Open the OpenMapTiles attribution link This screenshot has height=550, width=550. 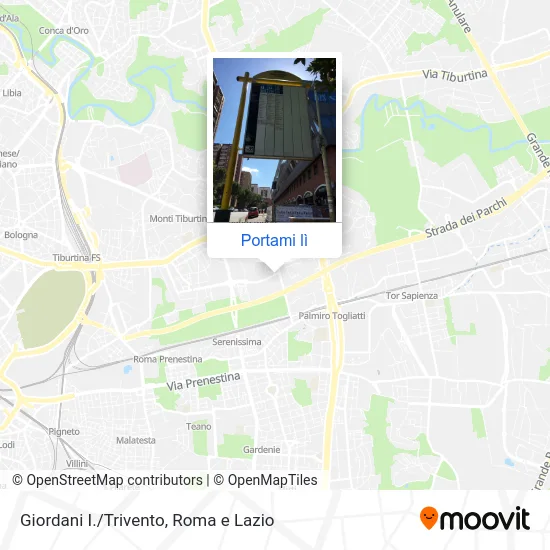pos(266,480)
